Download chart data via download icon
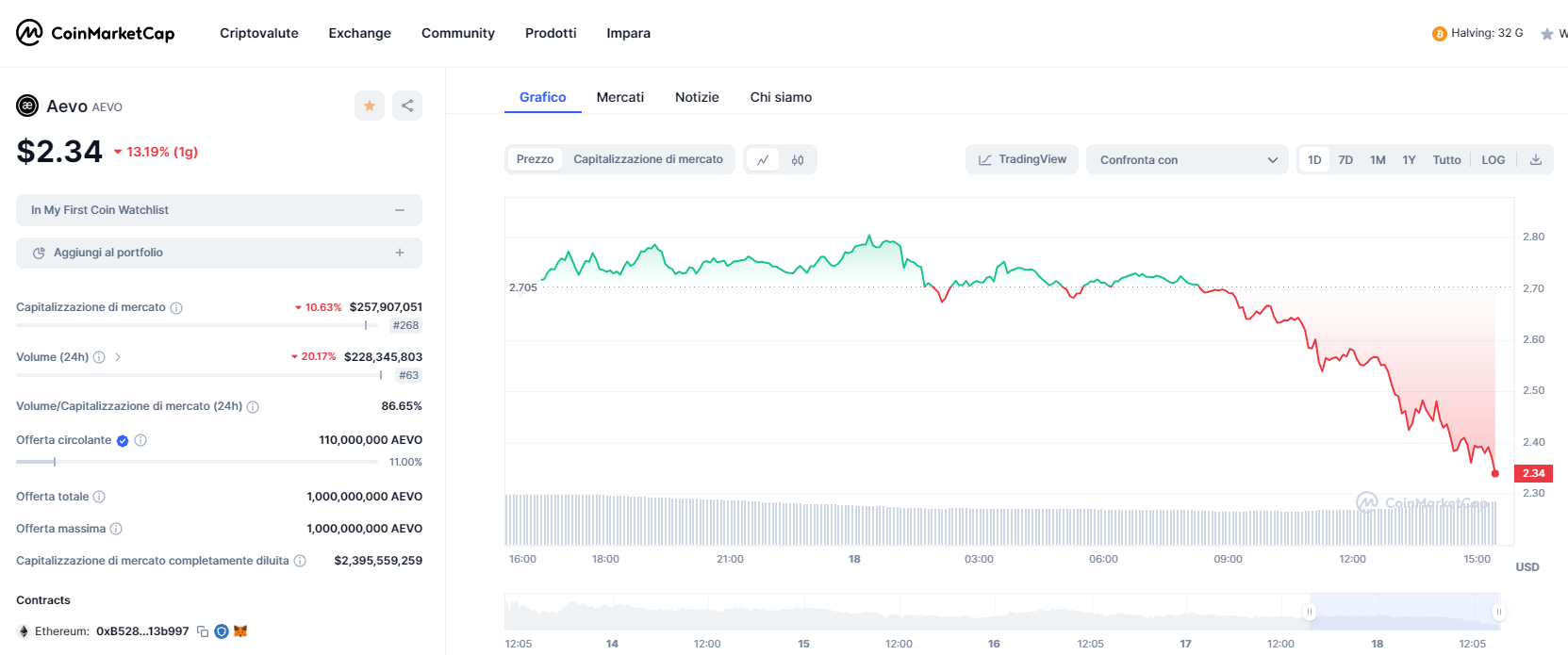This screenshot has width=1568, height=655. tap(1535, 160)
